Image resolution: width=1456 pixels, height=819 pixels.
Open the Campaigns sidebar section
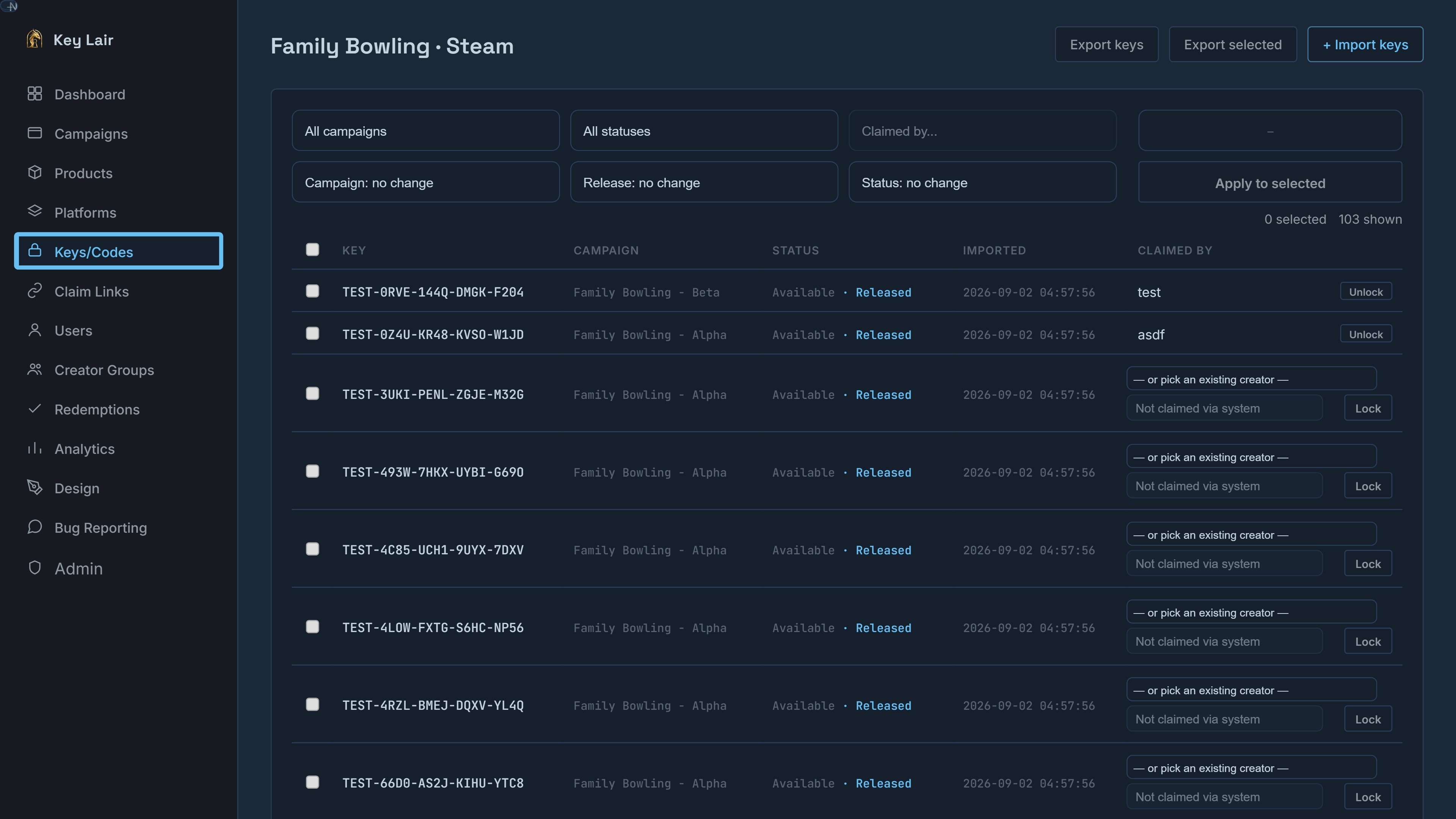coord(119,133)
